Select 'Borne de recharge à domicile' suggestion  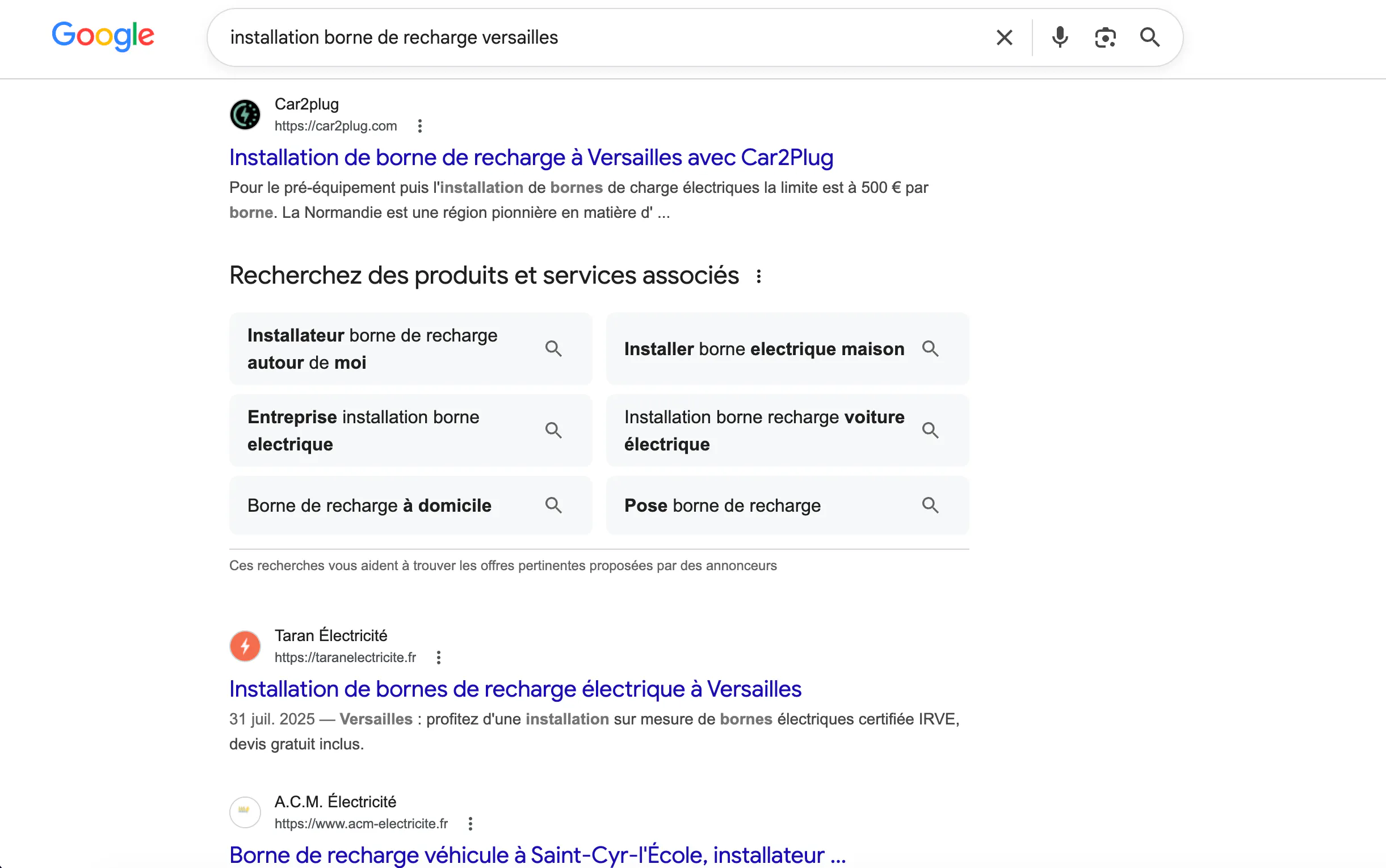click(x=410, y=505)
